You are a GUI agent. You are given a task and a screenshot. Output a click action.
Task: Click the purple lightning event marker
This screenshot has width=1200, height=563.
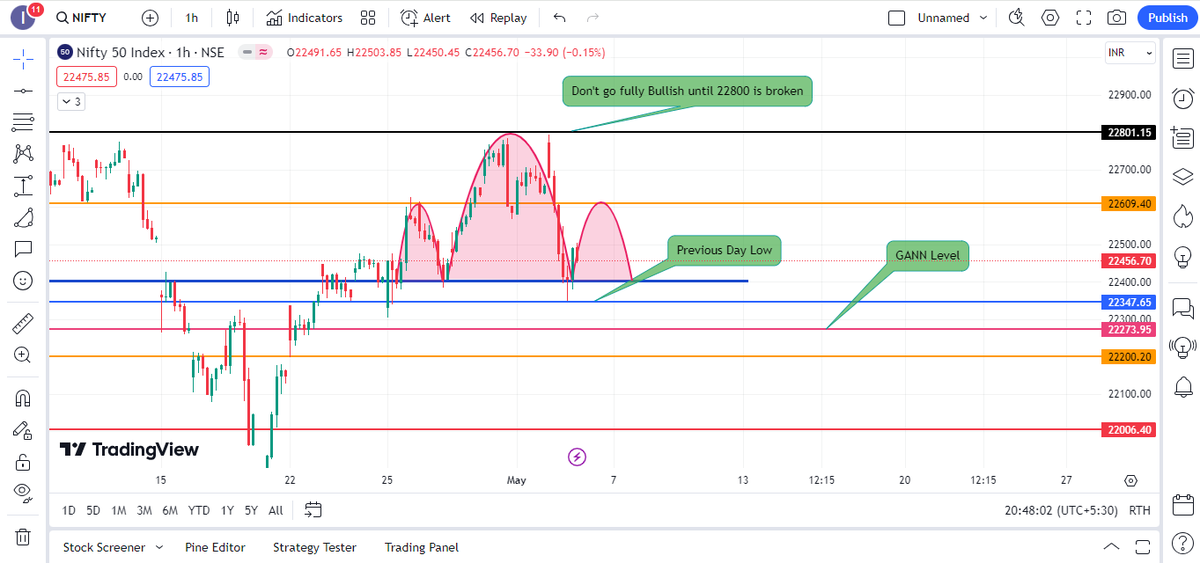[x=577, y=457]
